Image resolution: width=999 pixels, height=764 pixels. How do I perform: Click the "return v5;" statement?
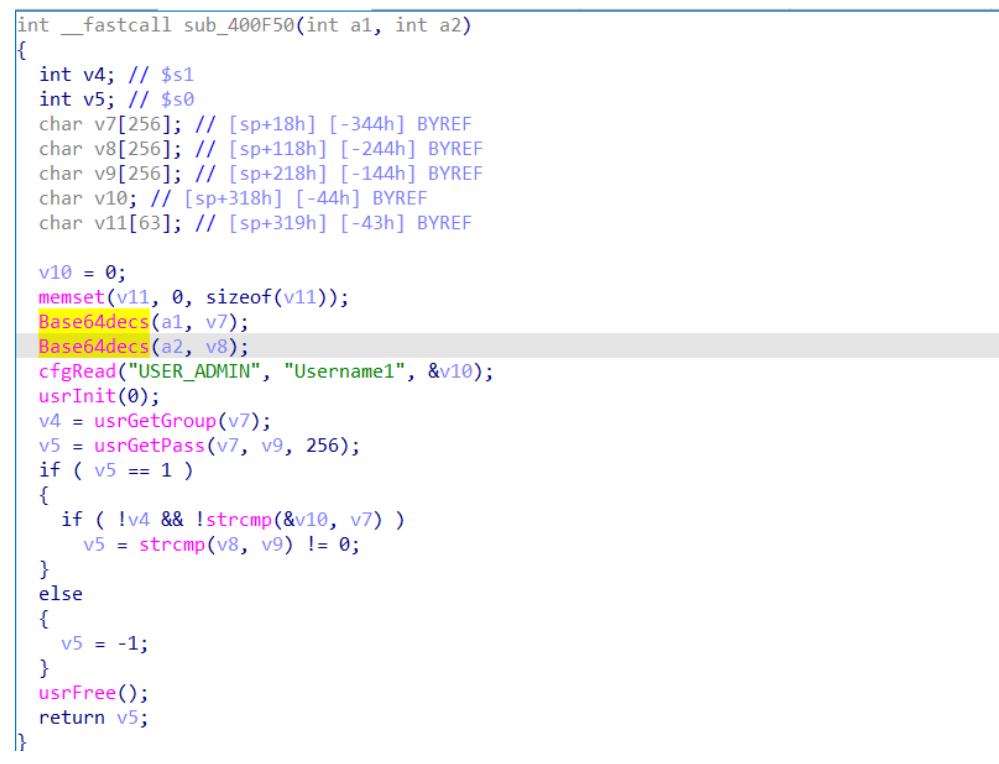tap(93, 718)
